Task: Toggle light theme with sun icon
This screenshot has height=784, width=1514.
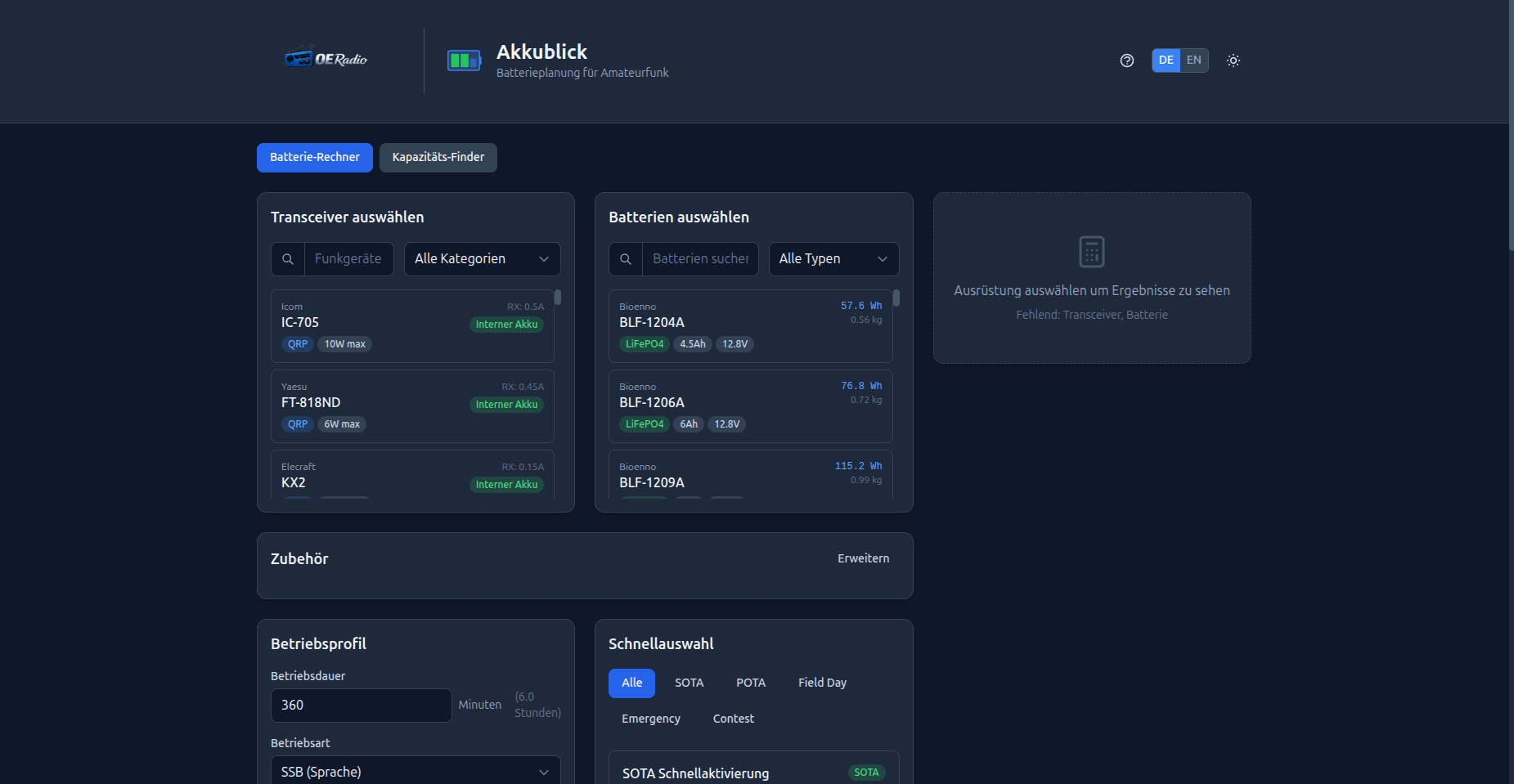Action: tap(1233, 60)
